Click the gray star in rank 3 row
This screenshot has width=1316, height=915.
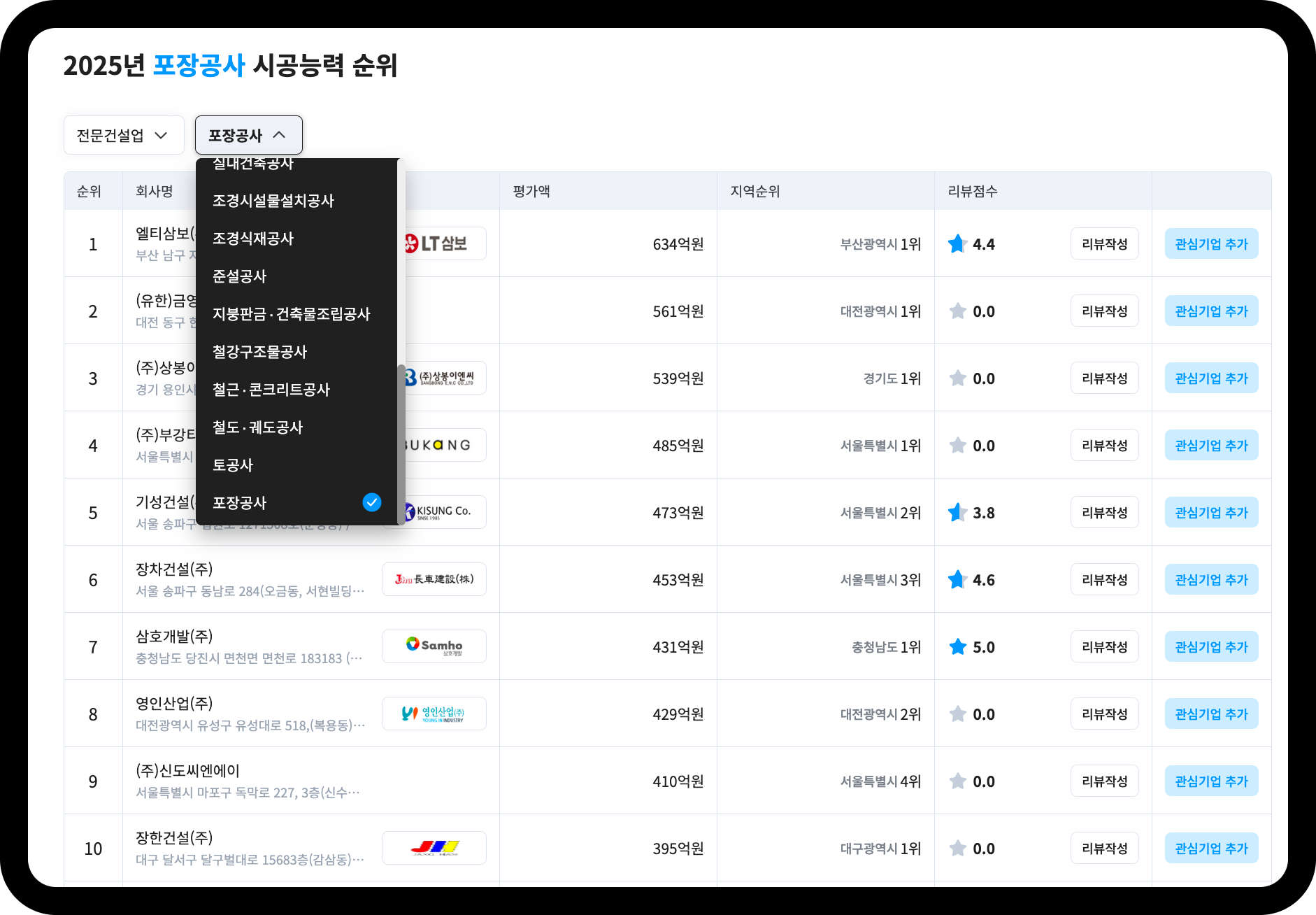click(957, 378)
